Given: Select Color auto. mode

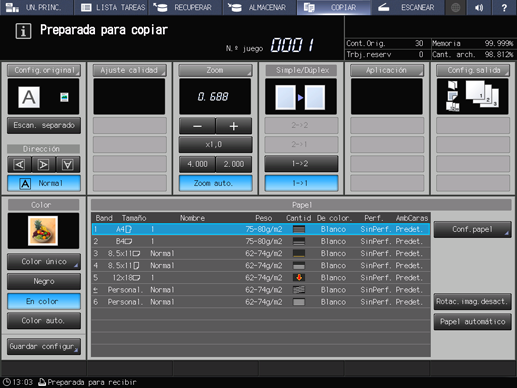Looking at the screenshot, I should click(44, 321).
